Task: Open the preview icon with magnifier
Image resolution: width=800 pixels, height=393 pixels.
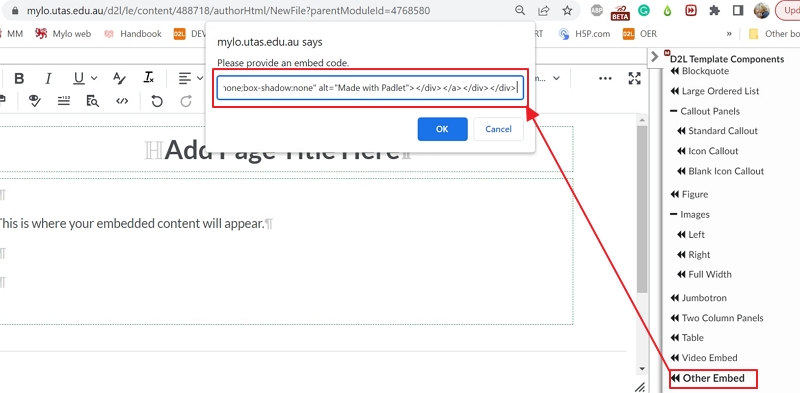Action: tap(92, 101)
